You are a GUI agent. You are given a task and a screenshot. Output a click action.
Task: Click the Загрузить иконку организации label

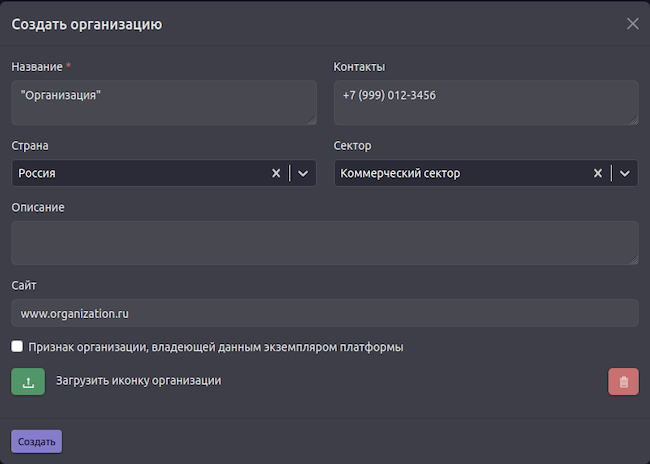[x=139, y=381]
